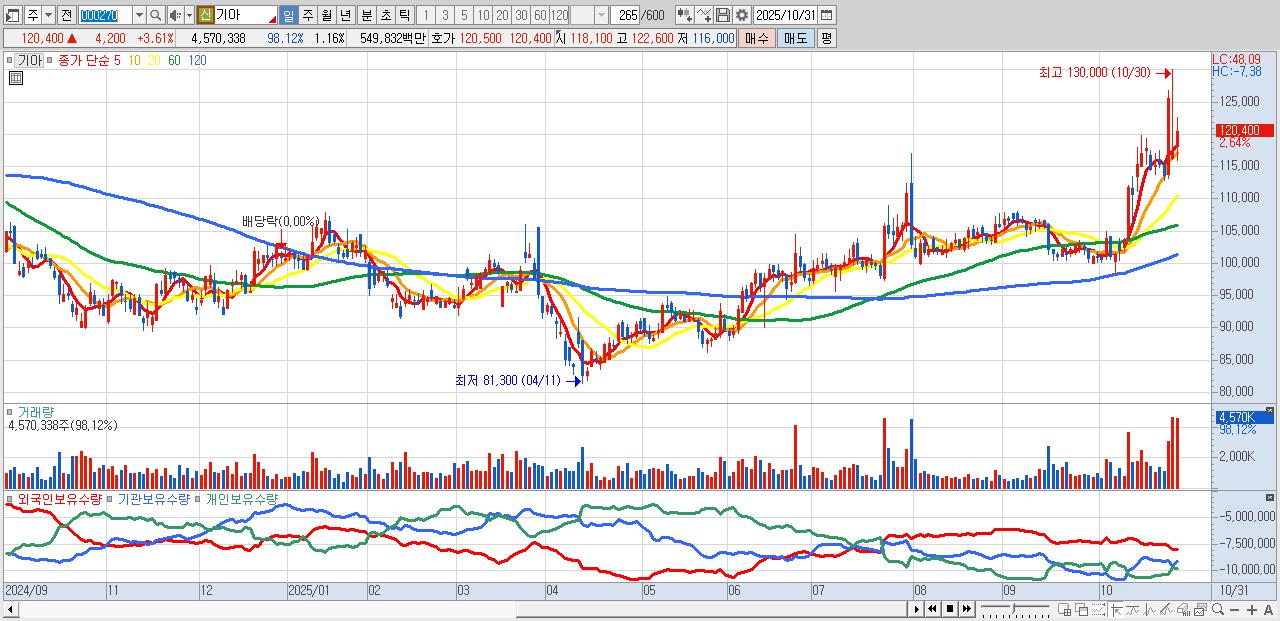1280x621 pixels.
Task: Click the speaker sound icon
Action: click(x=174, y=15)
